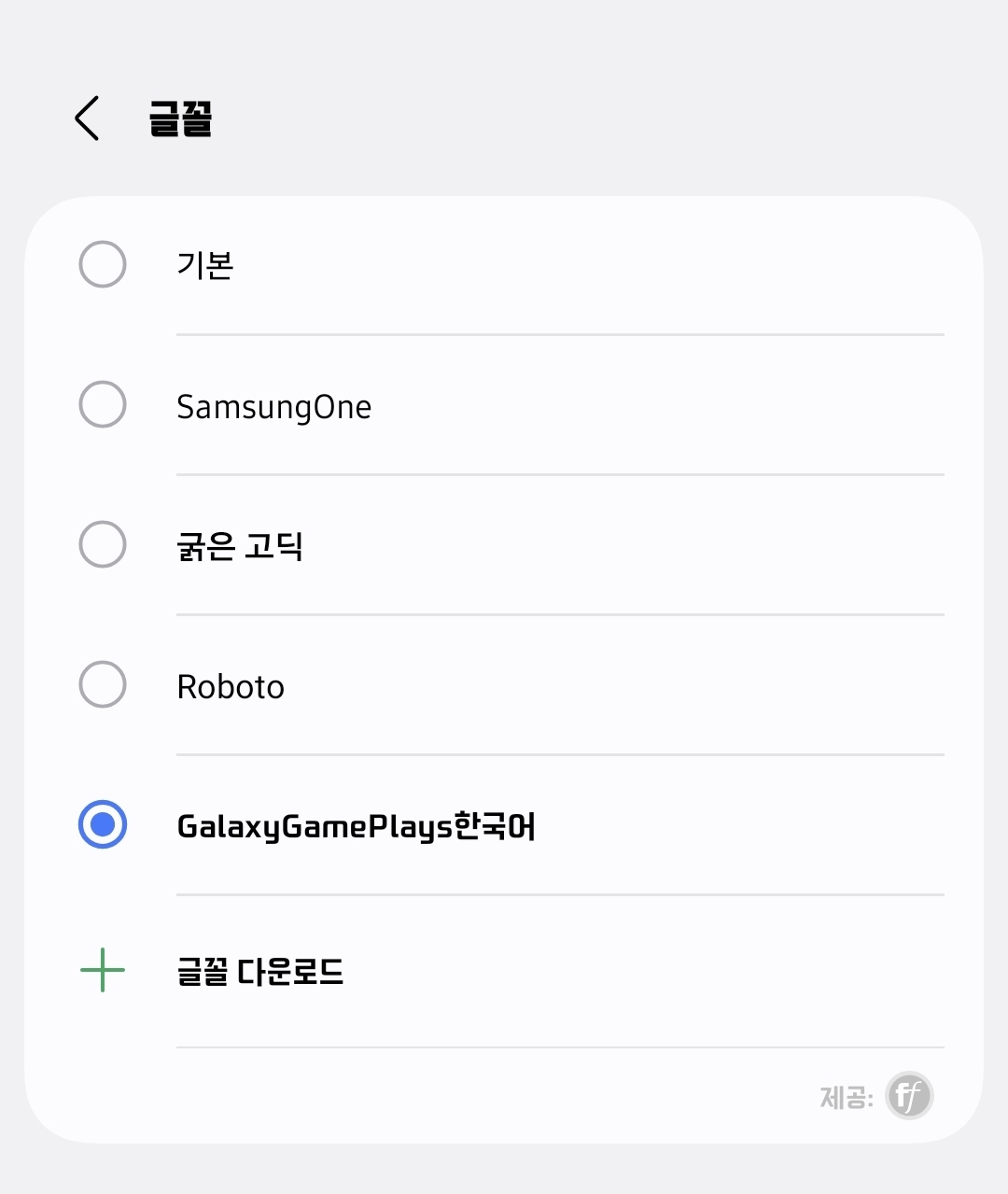The height and width of the screenshot is (1194, 1008).
Task: Open the FlipFont provider ff icon
Action: point(909,1095)
